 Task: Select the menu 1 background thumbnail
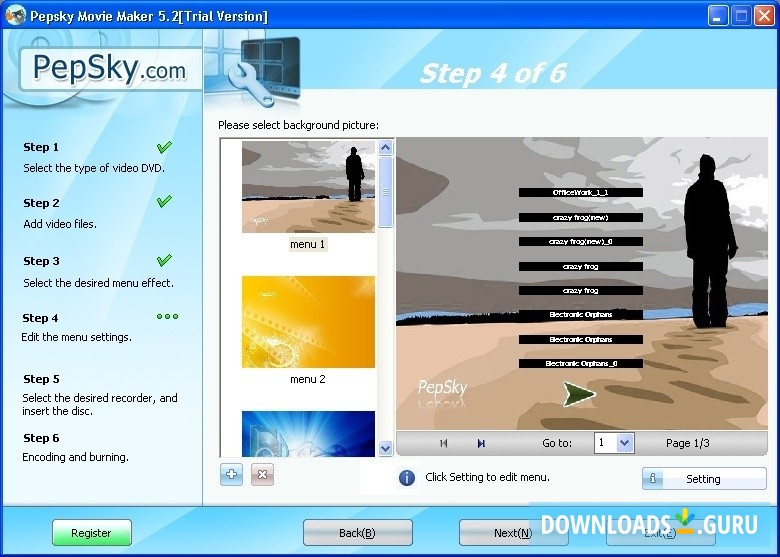[308, 187]
